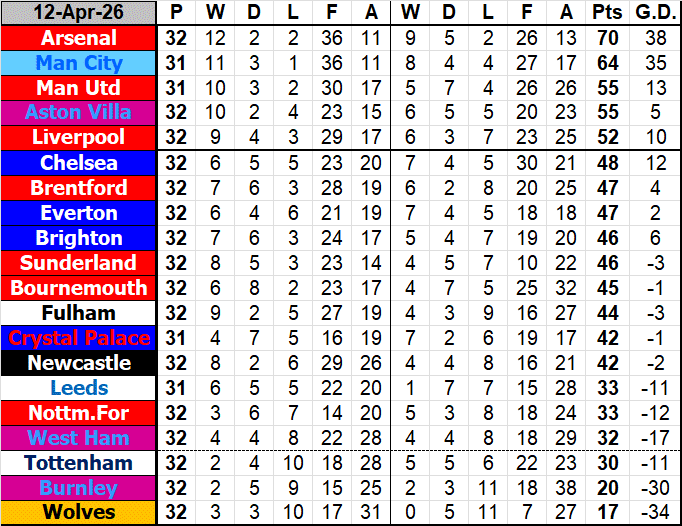
Task: Click the Crystal Palace team name
Action: [x=79, y=338]
